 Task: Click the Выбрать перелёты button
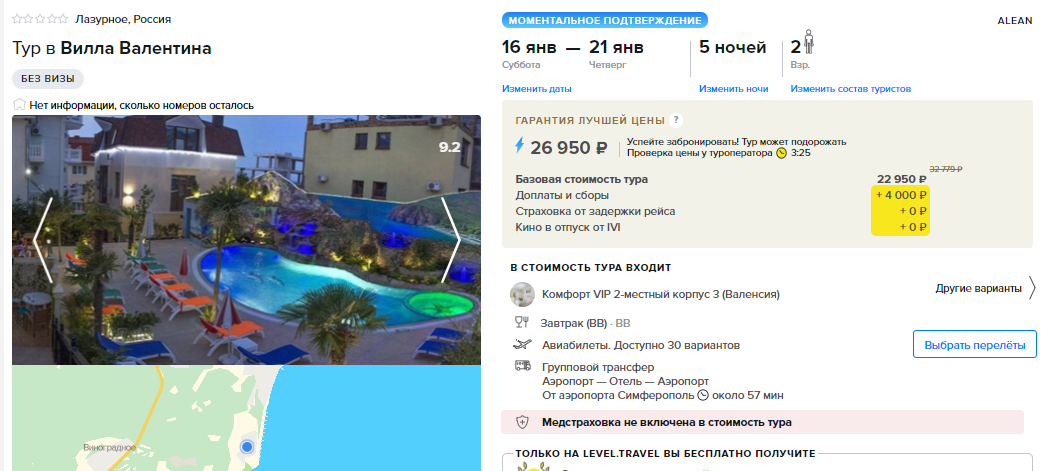click(x=974, y=345)
